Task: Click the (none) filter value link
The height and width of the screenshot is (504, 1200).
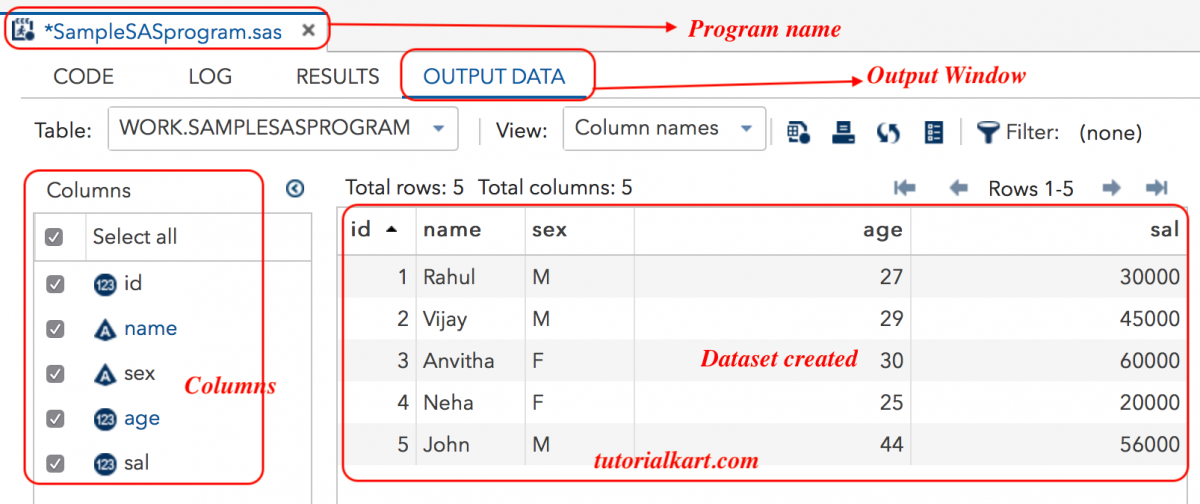Action: (1110, 132)
